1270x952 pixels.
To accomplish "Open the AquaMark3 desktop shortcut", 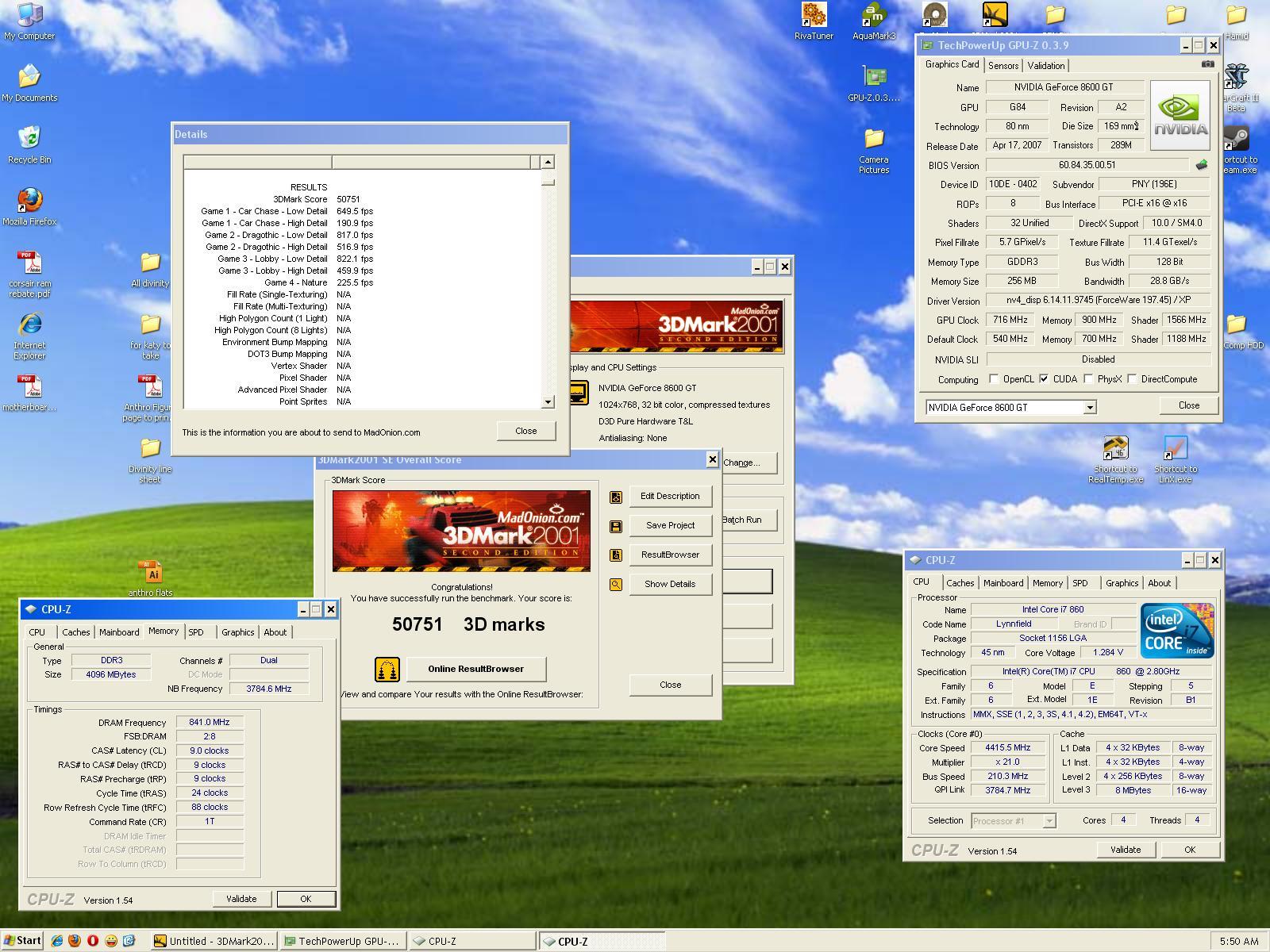I will (874, 21).
